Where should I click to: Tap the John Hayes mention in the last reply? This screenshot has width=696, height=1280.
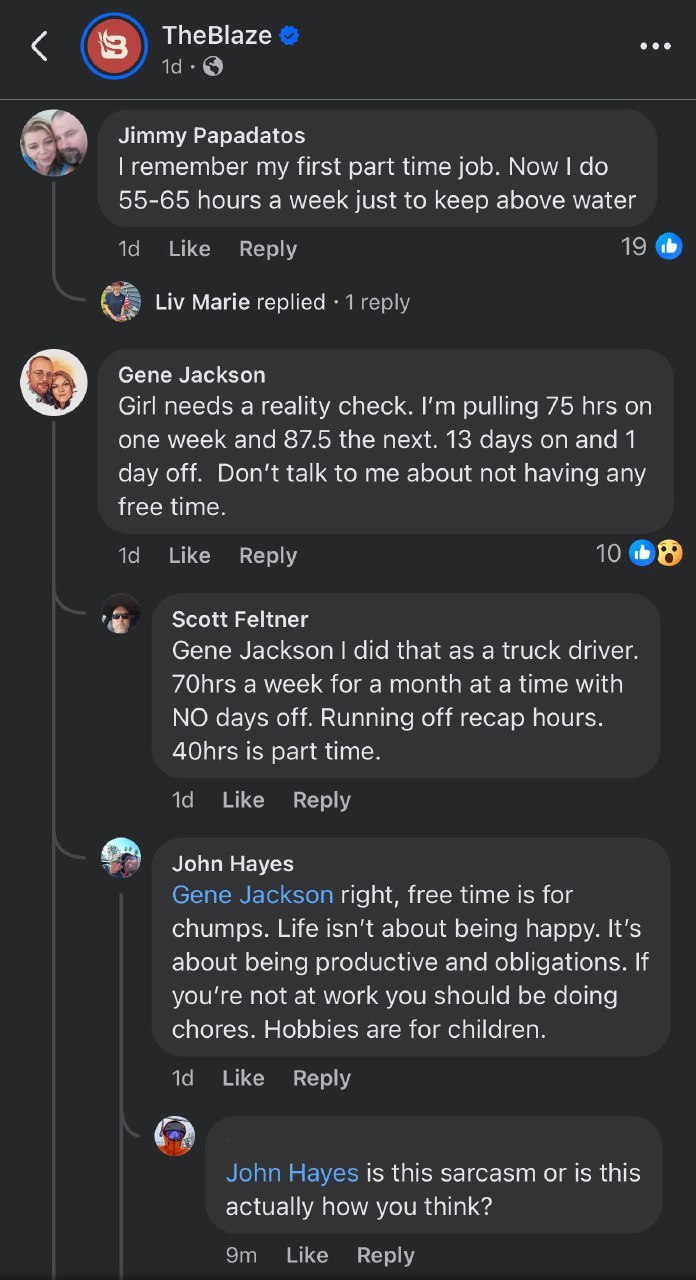pos(292,1173)
